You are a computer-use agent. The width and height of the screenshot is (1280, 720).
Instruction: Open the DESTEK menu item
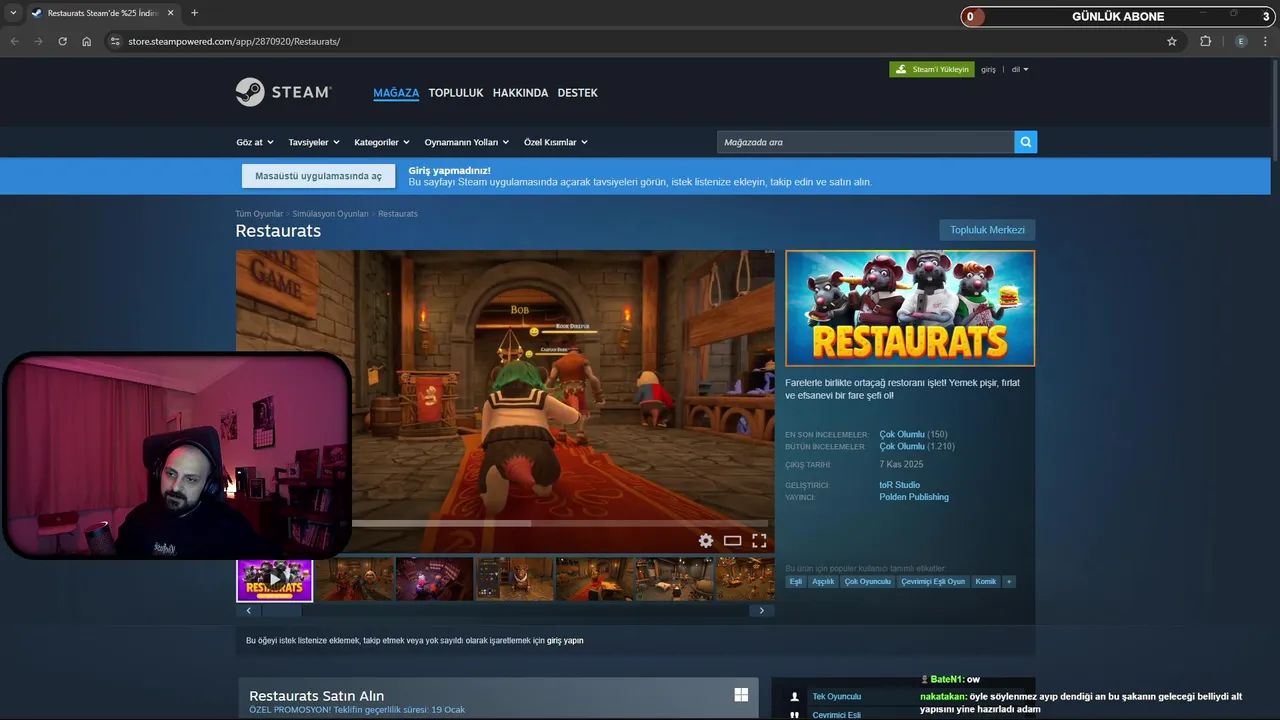(x=577, y=93)
